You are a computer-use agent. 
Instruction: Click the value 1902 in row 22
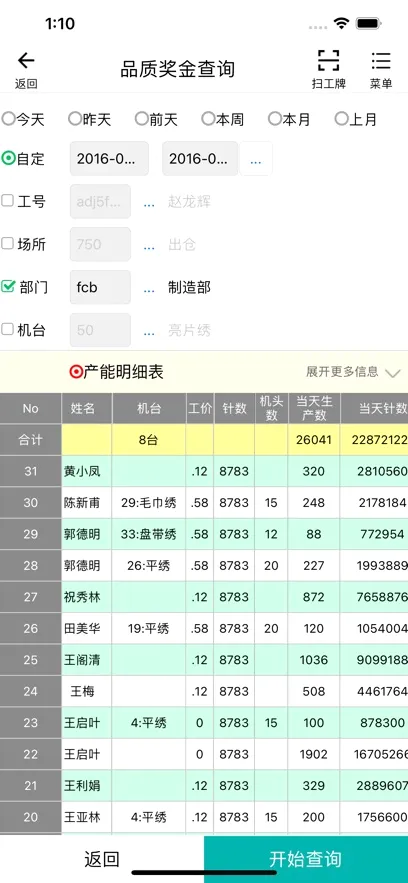[314, 754]
